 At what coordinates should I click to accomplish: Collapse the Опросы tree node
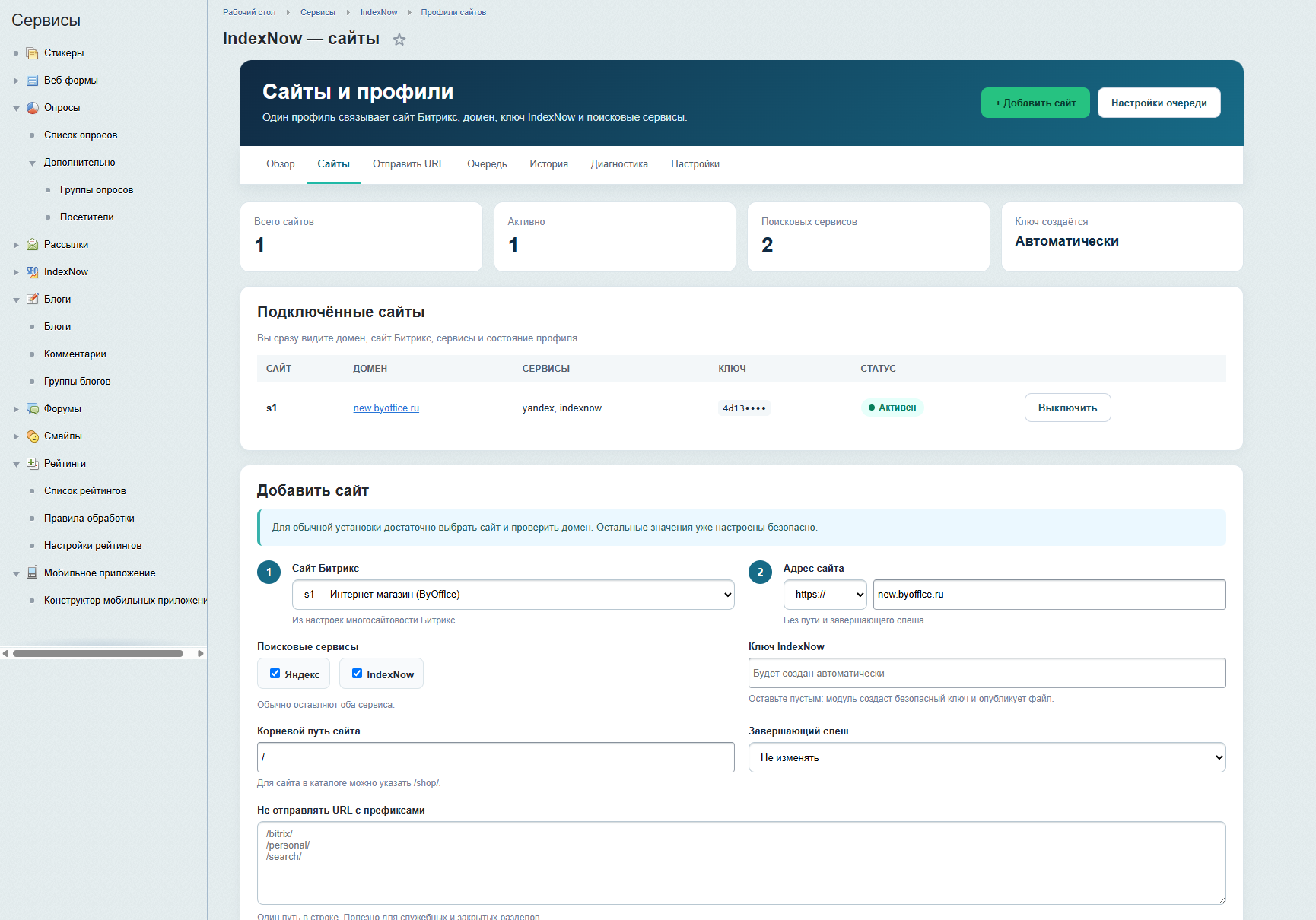click(16, 108)
